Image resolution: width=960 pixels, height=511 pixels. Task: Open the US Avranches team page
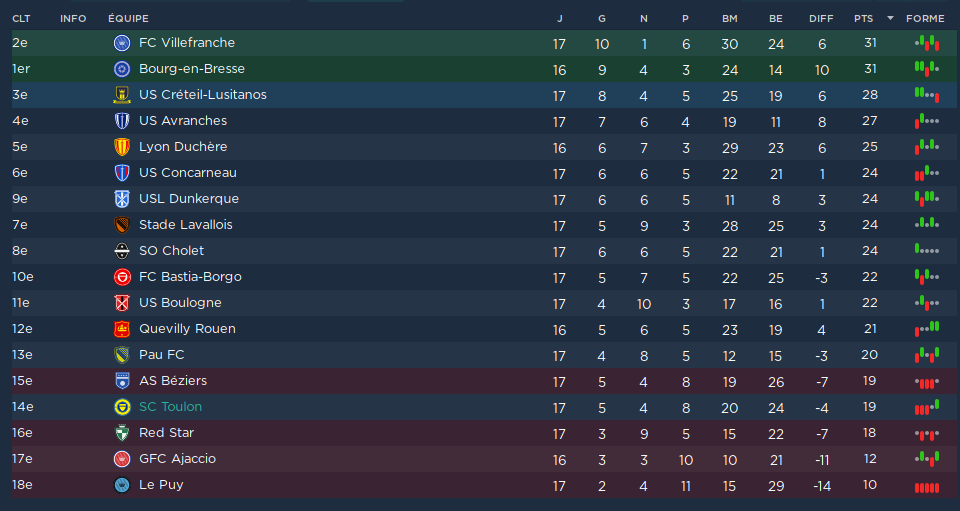coord(183,121)
